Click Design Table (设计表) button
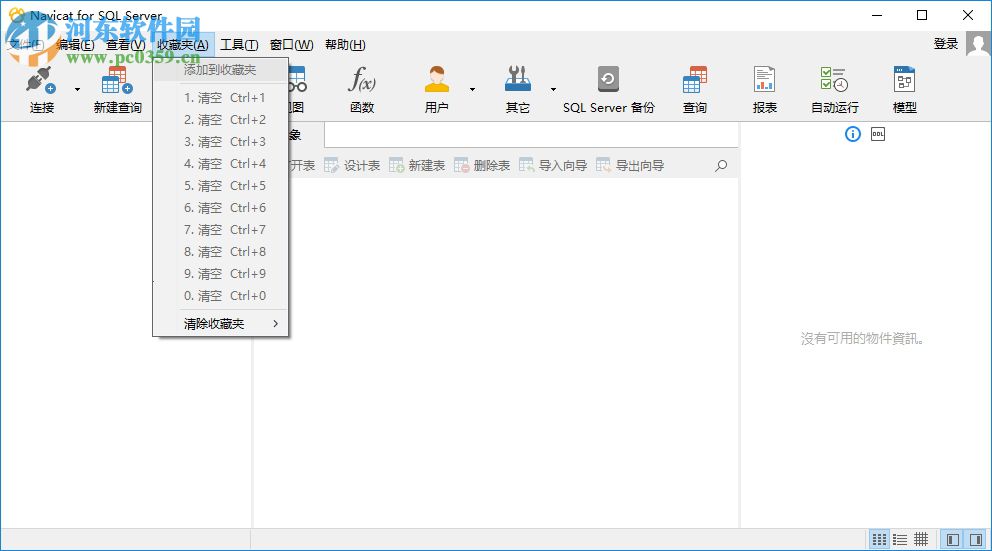This screenshot has width=992, height=551. coord(352,166)
